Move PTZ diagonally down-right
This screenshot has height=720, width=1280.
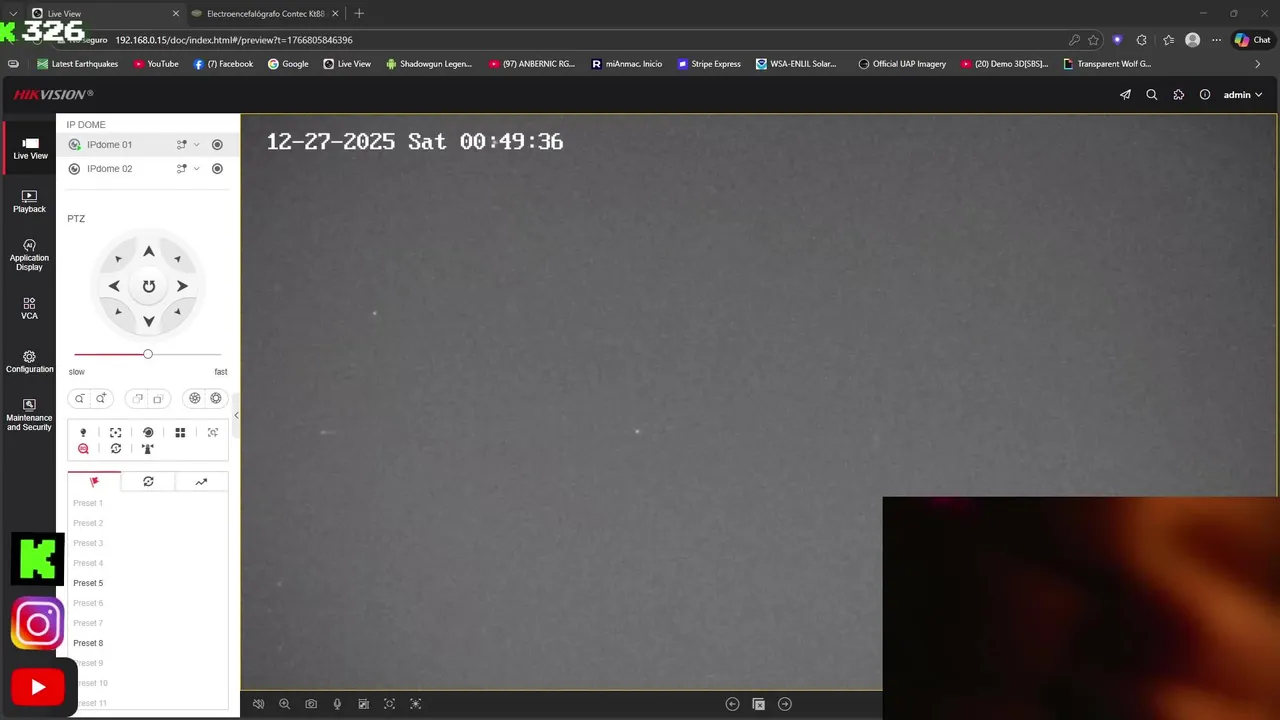click(x=178, y=312)
